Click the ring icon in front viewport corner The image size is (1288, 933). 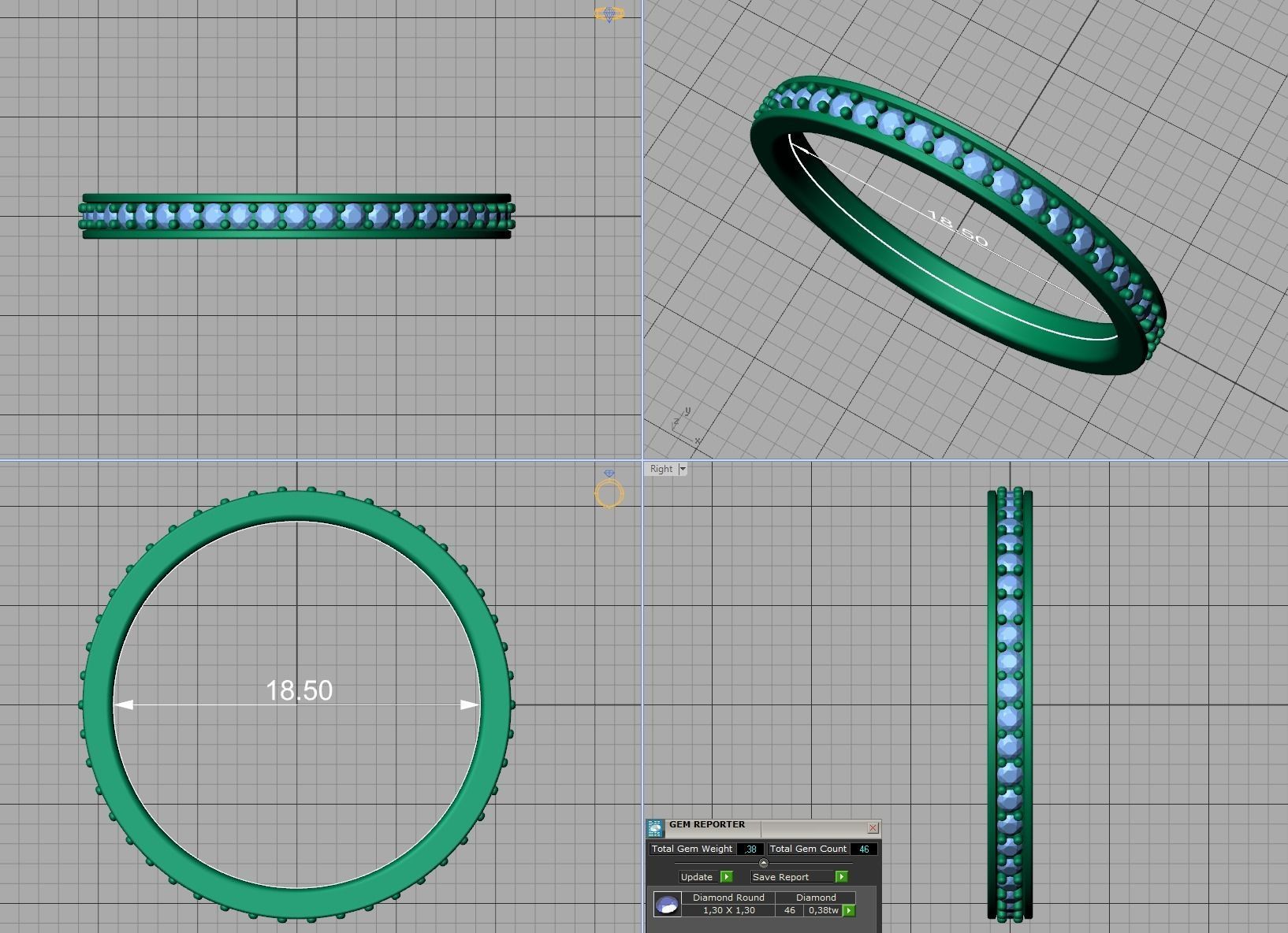pyautogui.click(x=609, y=489)
